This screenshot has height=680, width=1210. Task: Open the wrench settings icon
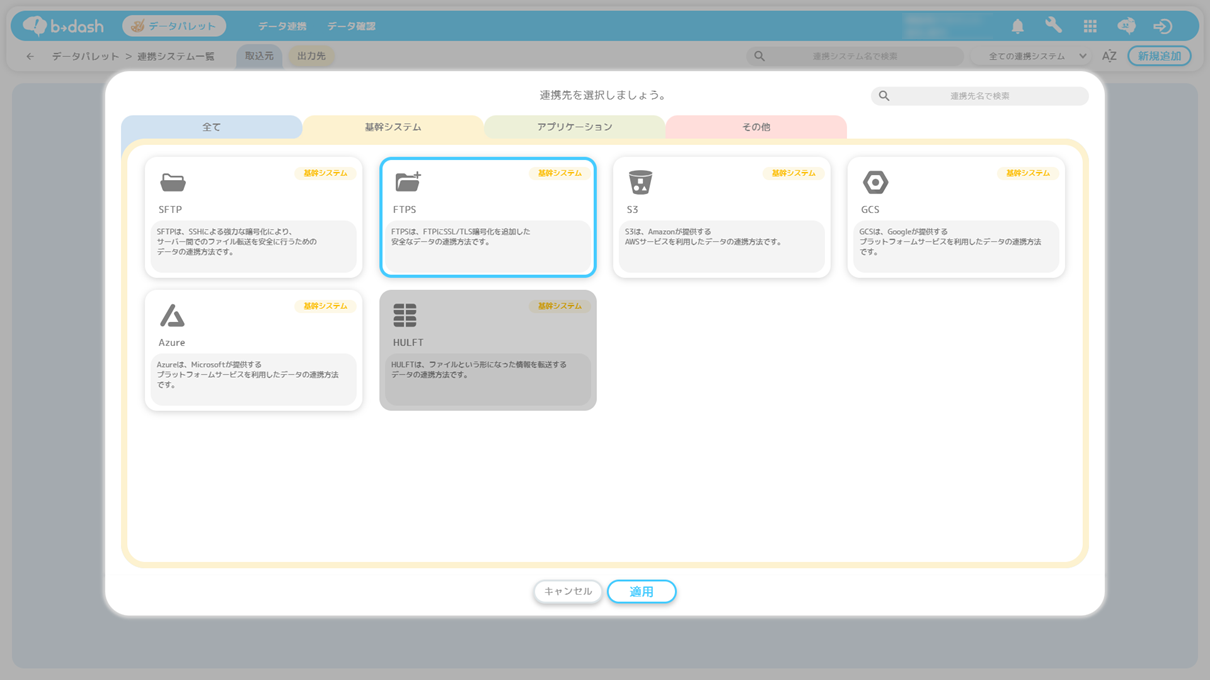1053,26
